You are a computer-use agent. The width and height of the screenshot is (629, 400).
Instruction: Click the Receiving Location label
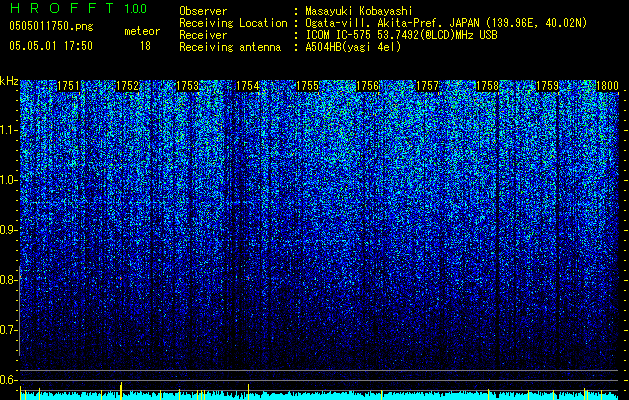233,23
